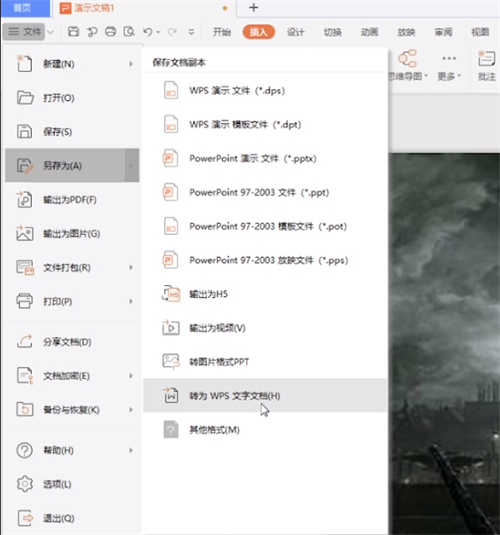Viewport: 500px width, 535px height.
Task: Choose 其他格式(M) option
Action: (265, 430)
